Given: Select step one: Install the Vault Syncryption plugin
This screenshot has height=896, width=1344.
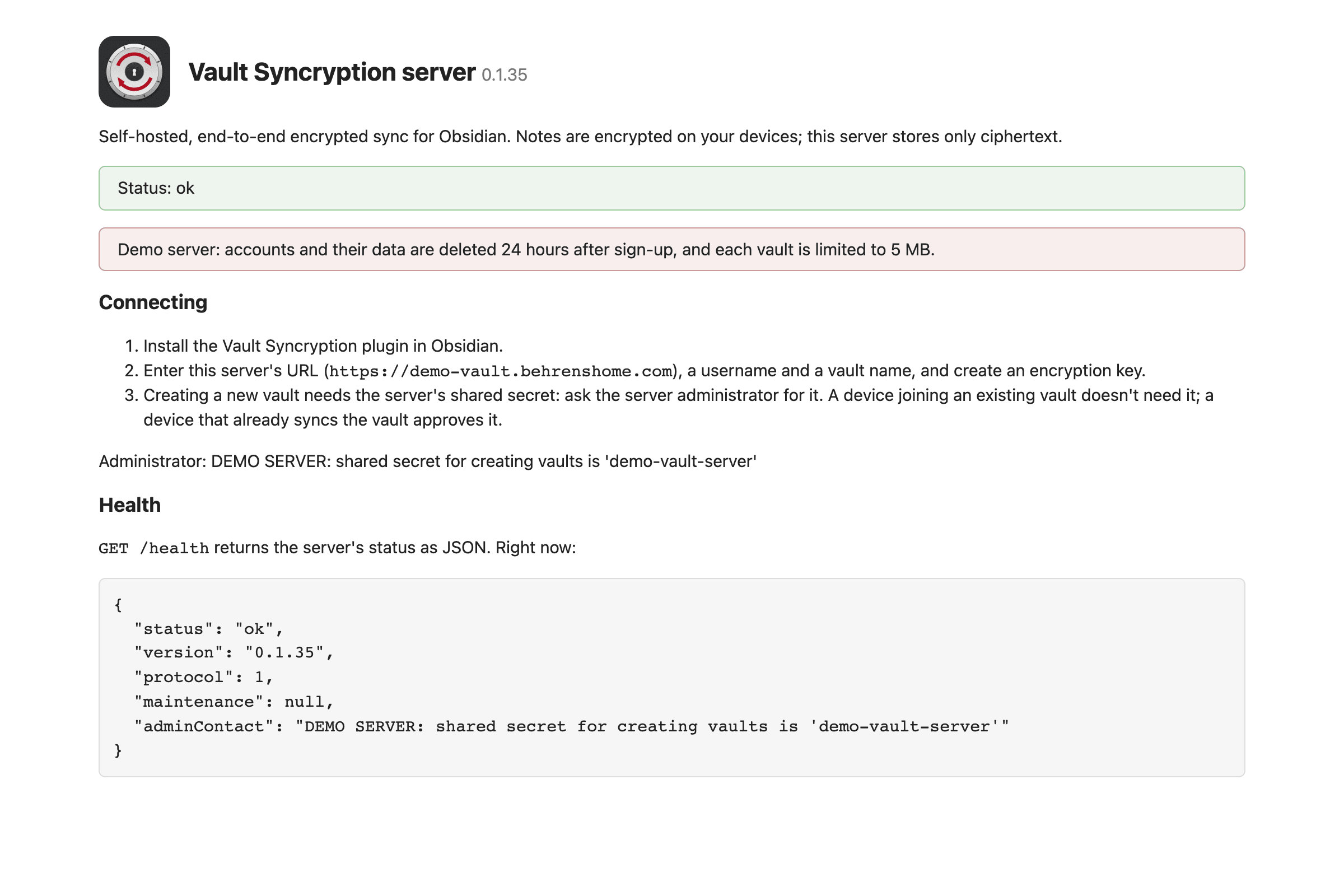Looking at the screenshot, I should 323,346.
